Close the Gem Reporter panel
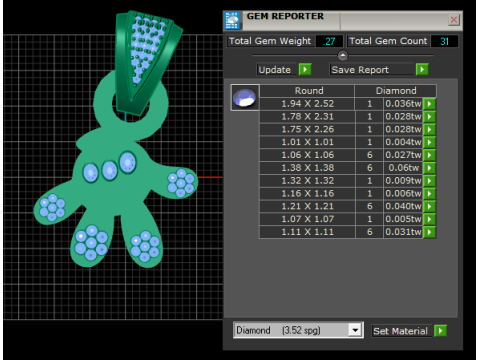 point(454,20)
